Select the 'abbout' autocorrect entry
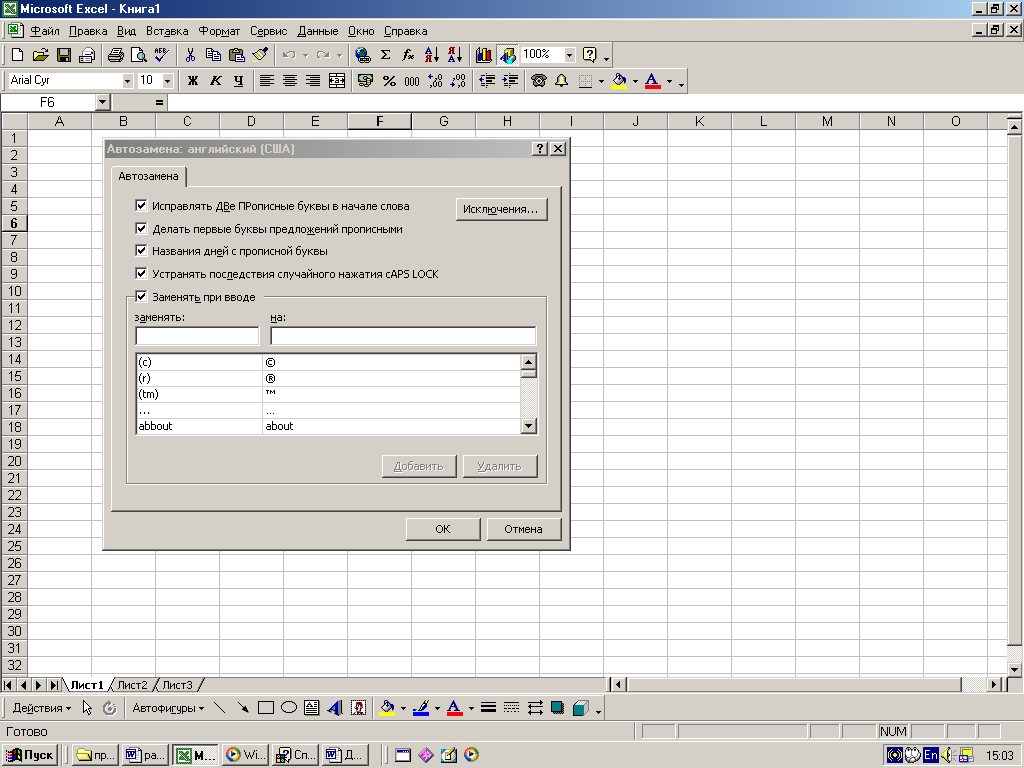The width and height of the screenshot is (1024, 768). 328,426
